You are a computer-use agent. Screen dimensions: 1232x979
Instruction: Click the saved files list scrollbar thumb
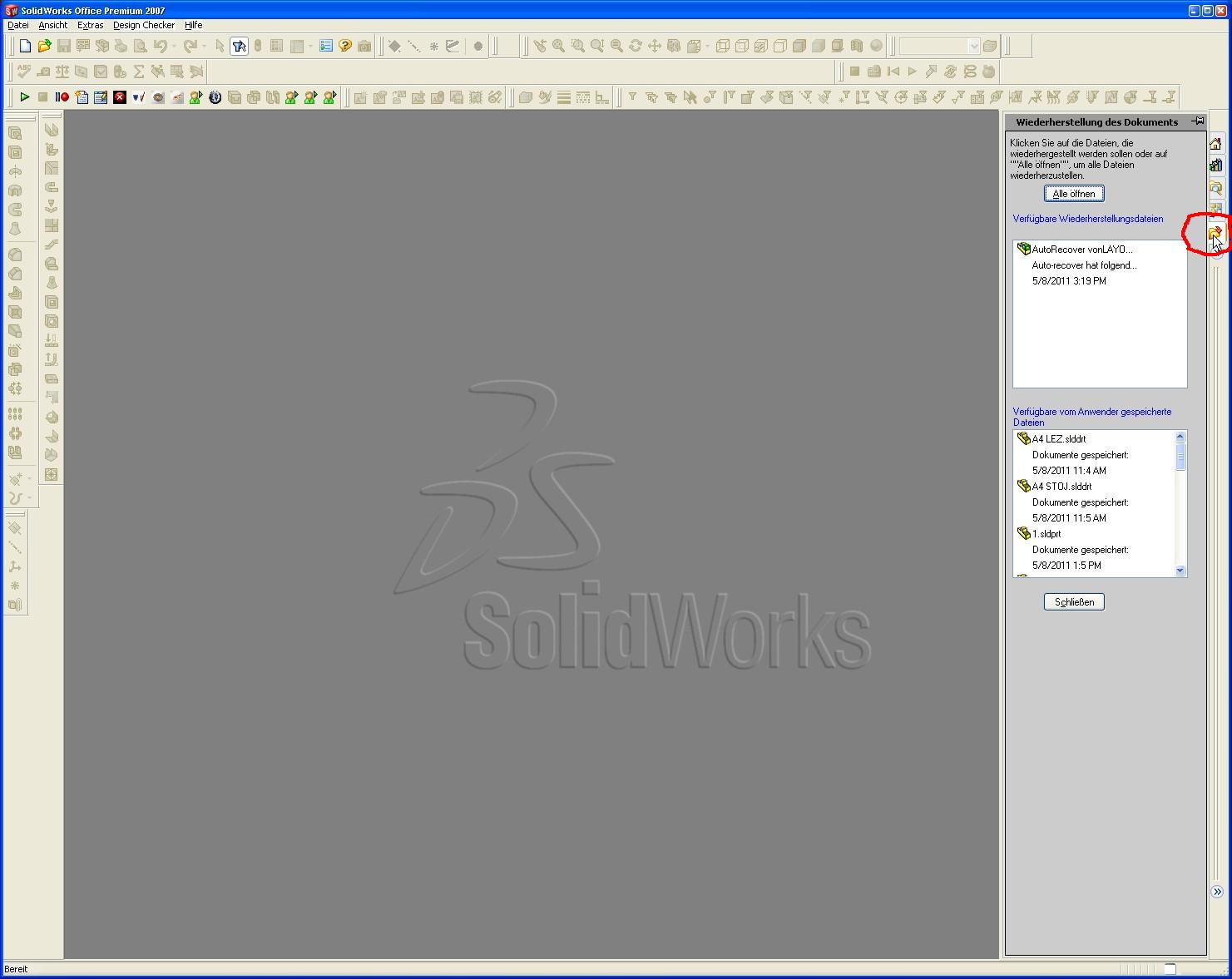[x=1180, y=457]
